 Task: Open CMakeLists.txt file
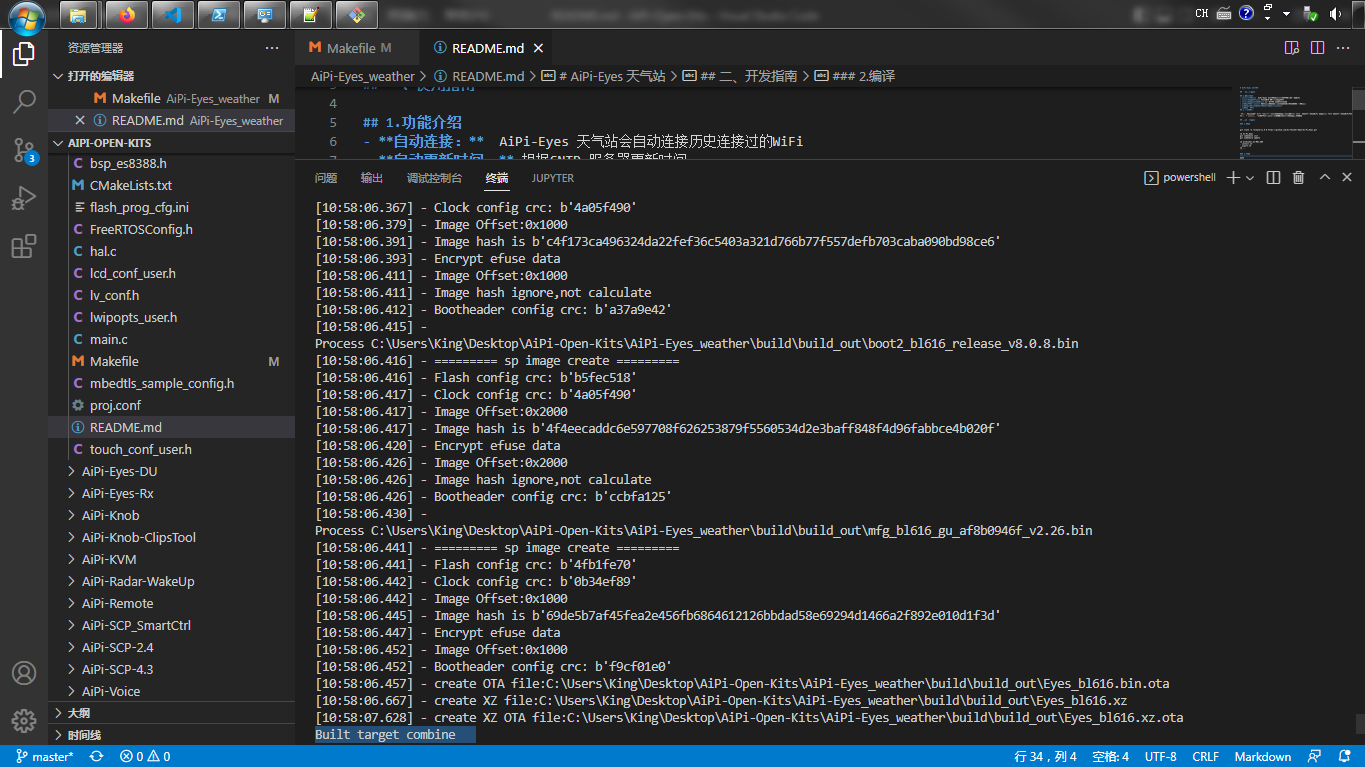tap(171, 185)
